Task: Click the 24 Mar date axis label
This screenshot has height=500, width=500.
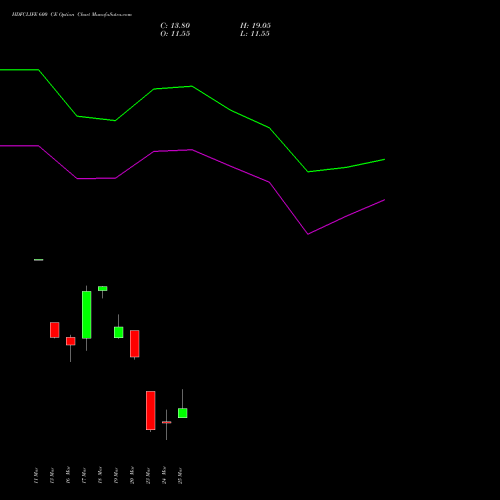Action: (x=164, y=475)
